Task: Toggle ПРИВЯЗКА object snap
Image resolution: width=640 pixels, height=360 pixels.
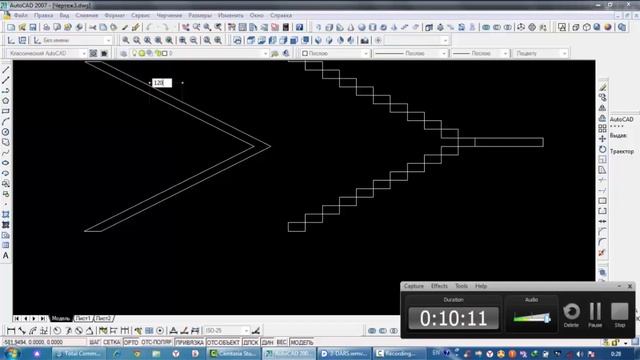Action: click(189, 342)
